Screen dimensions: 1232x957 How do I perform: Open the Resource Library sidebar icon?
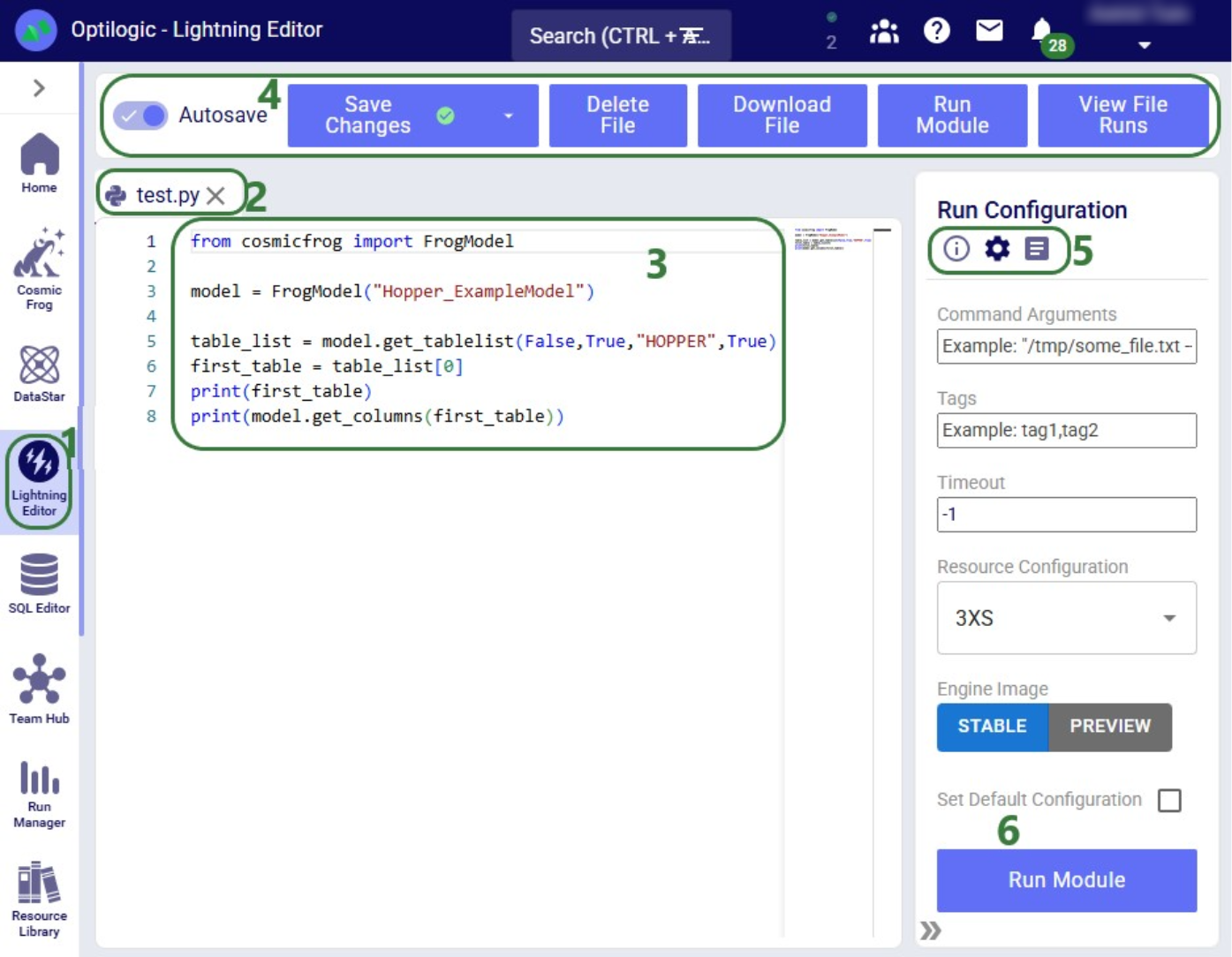pyautogui.click(x=39, y=900)
